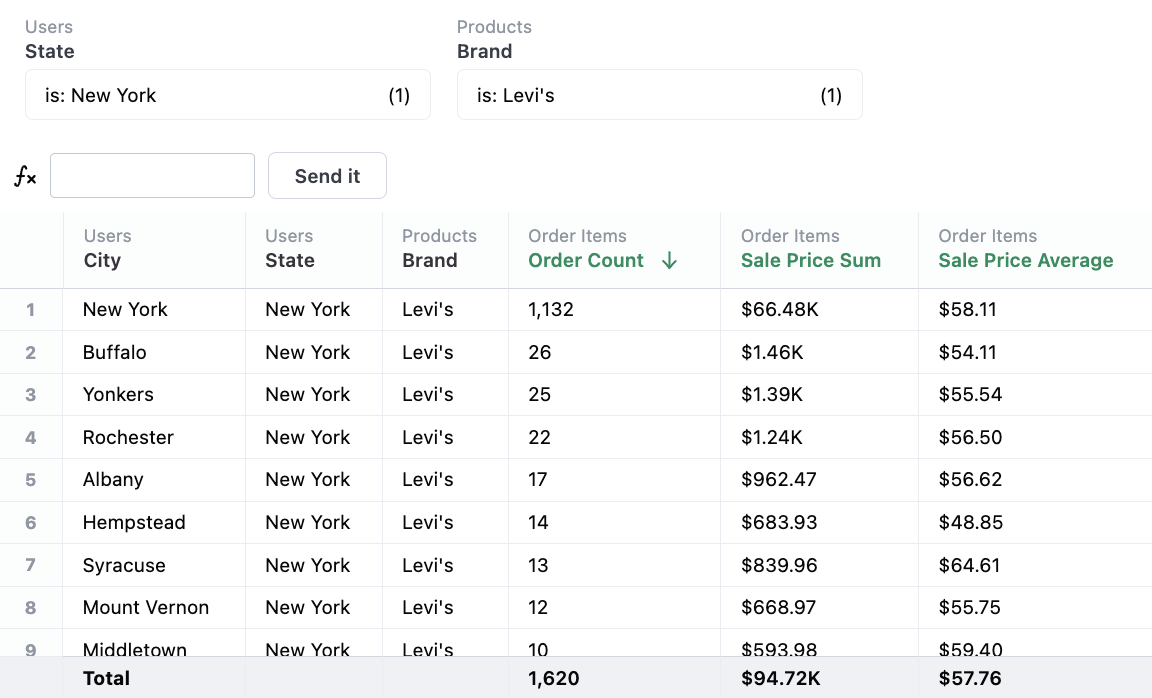Click the Total row label

click(106, 678)
